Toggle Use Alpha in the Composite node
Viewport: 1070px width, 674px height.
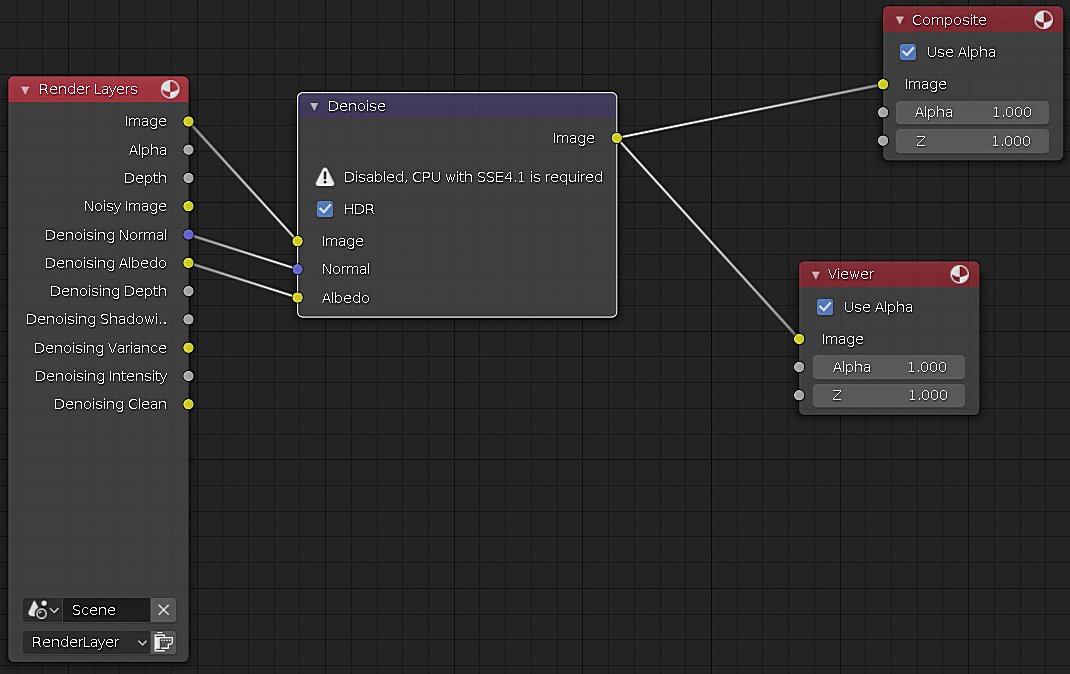pyautogui.click(x=908, y=52)
